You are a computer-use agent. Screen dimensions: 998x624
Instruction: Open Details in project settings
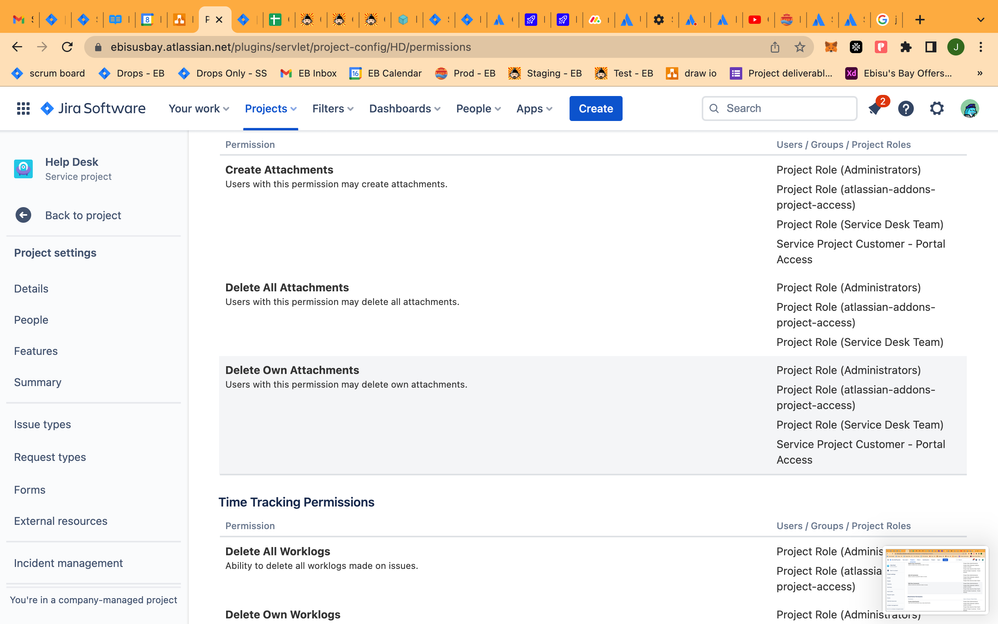31,288
